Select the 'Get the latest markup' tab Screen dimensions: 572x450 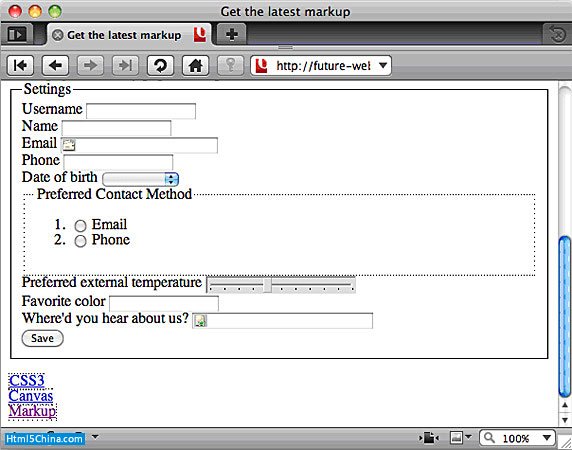[x=129, y=35]
